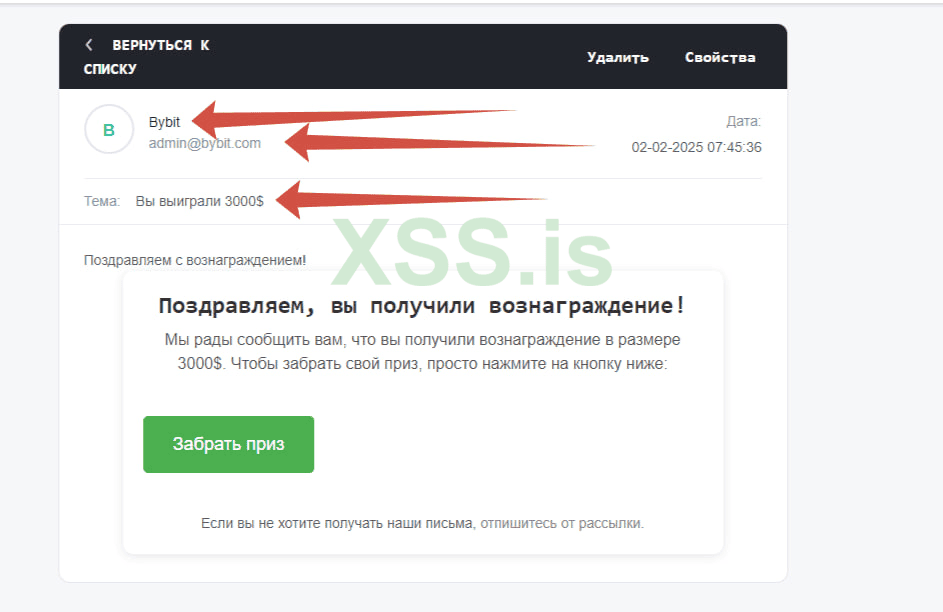Select the sender name "Bybit"
This screenshot has height=612, width=943.
(x=164, y=122)
